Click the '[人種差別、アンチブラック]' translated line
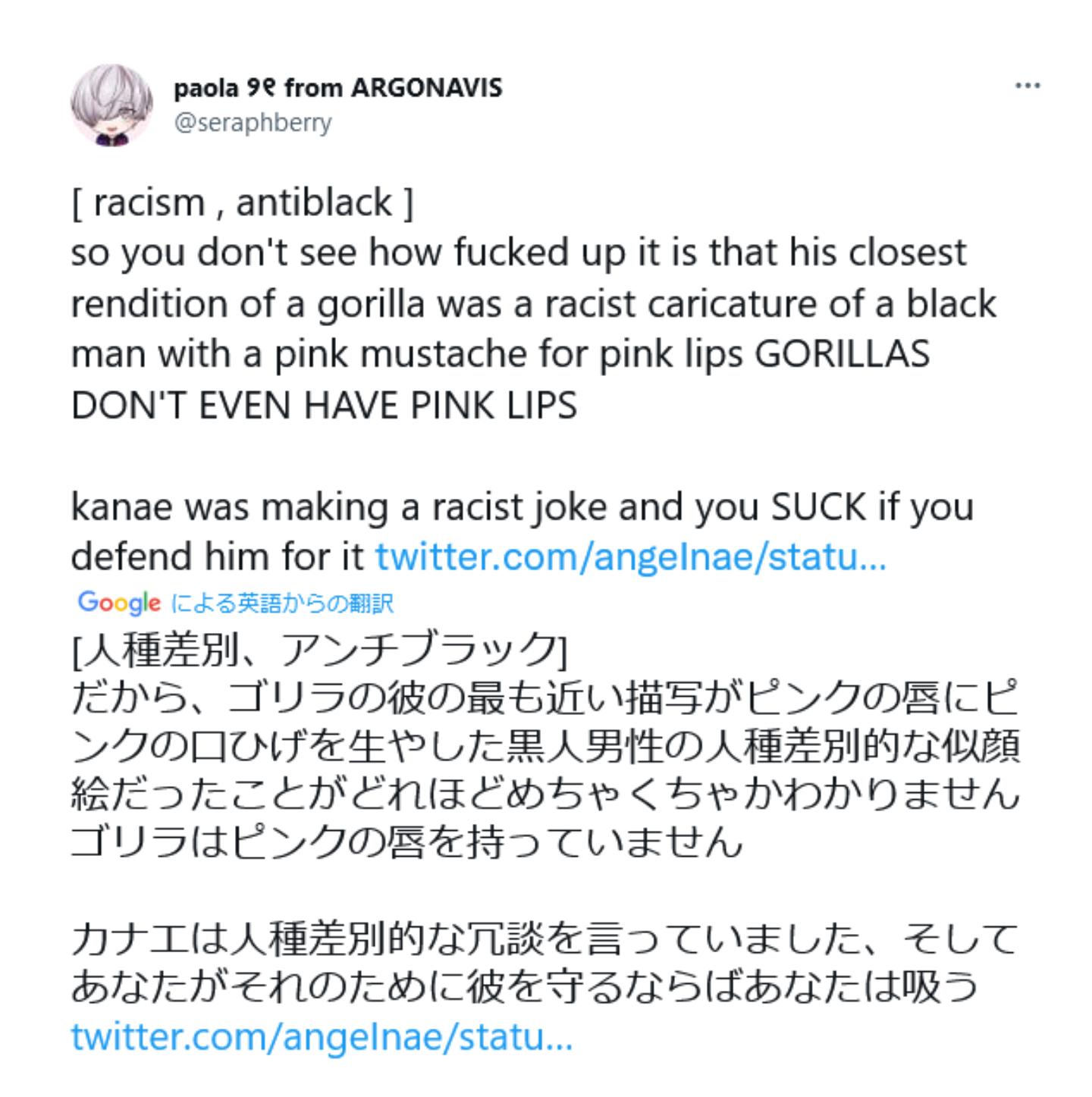This screenshot has width=1092, height=1097. pyautogui.click(x=318, y=650)
